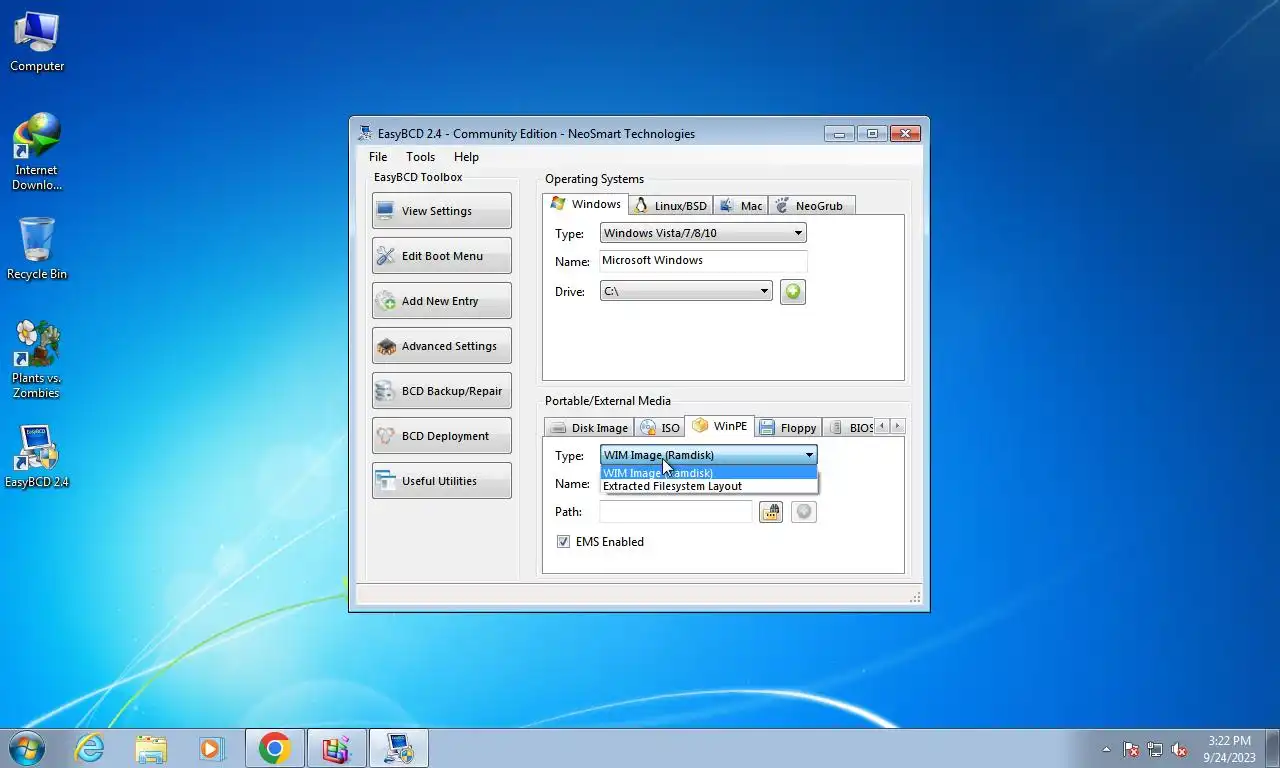Click the WinPE Path input field

pos(676,512)
